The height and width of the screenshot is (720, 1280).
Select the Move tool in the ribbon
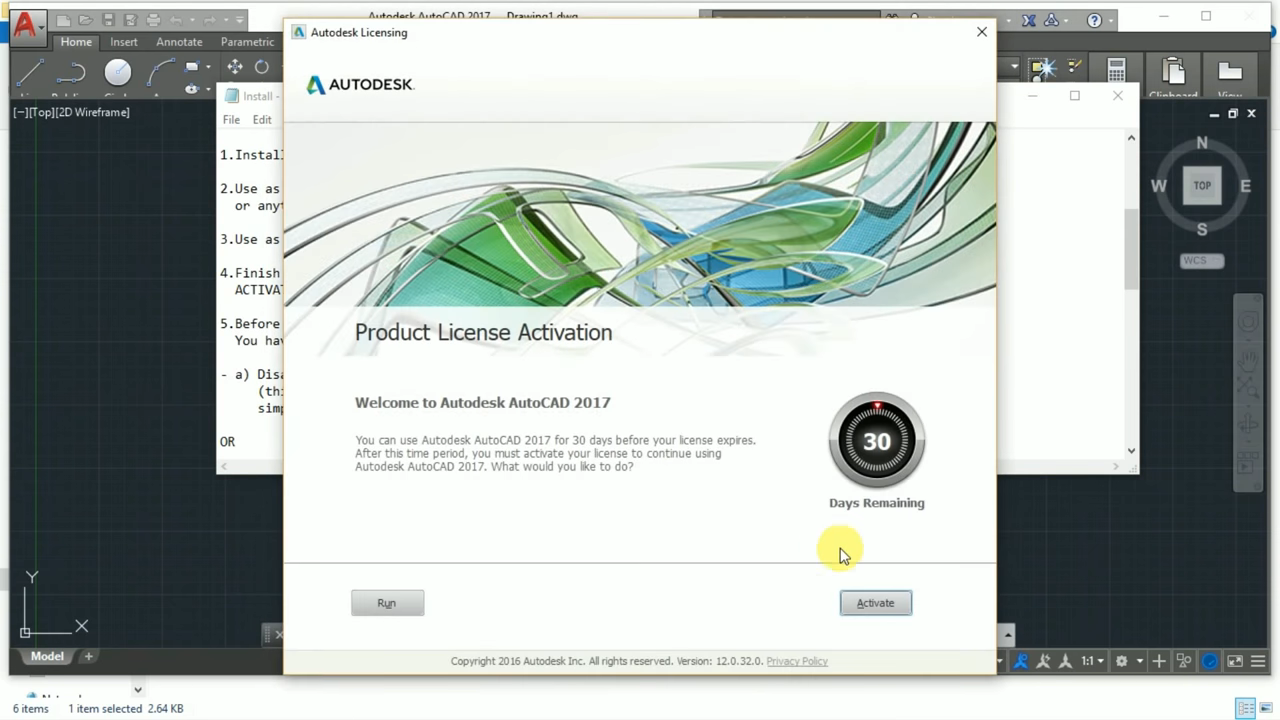click(235, 67)
